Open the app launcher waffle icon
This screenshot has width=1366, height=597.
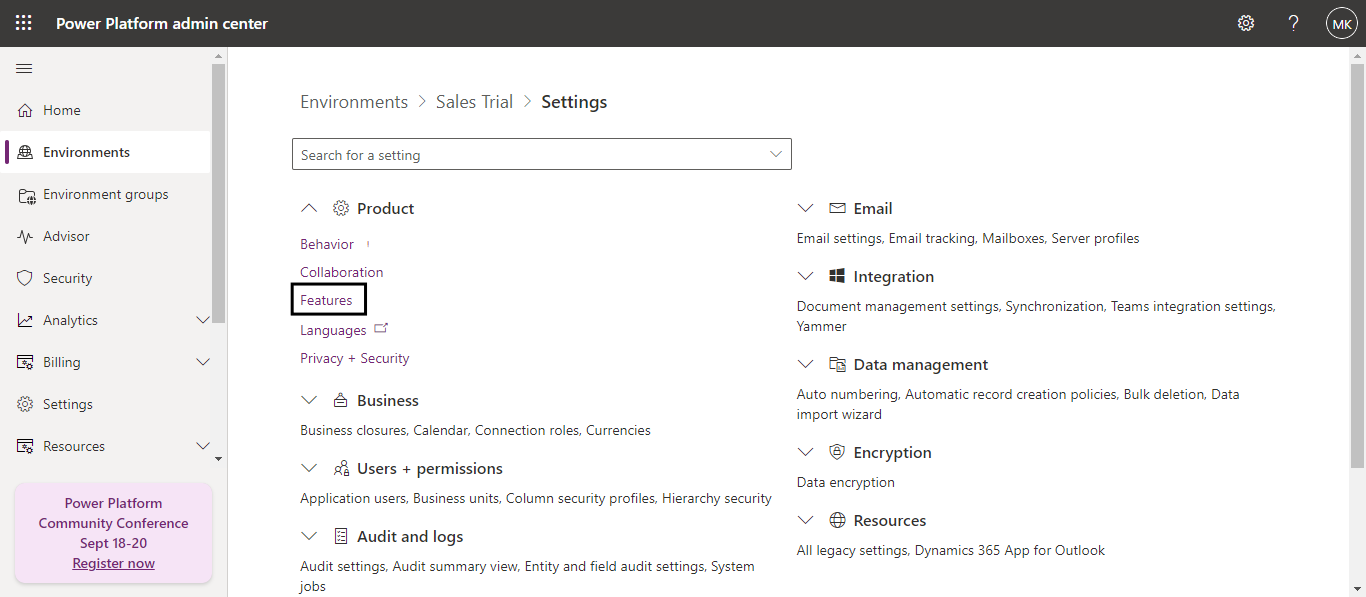pos(23,23)
